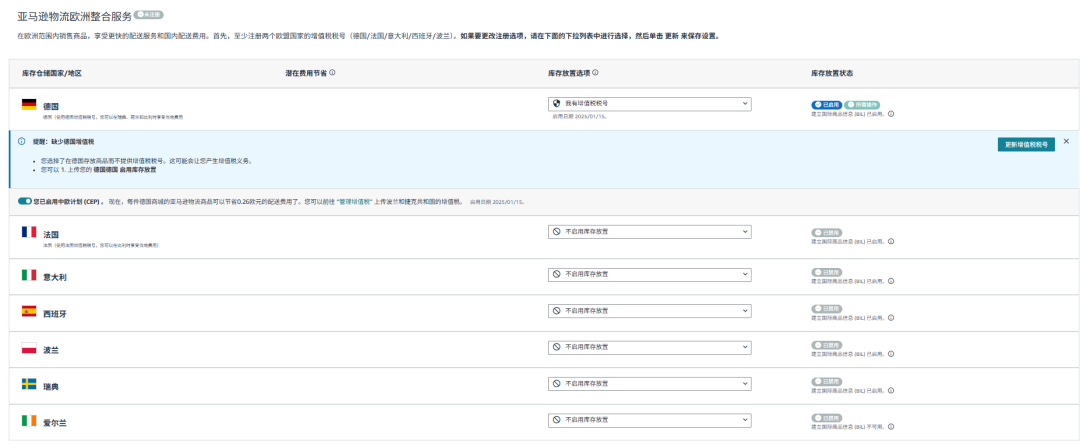Toggle the 中欧计划 (CEP) switch

pos(25,201)
